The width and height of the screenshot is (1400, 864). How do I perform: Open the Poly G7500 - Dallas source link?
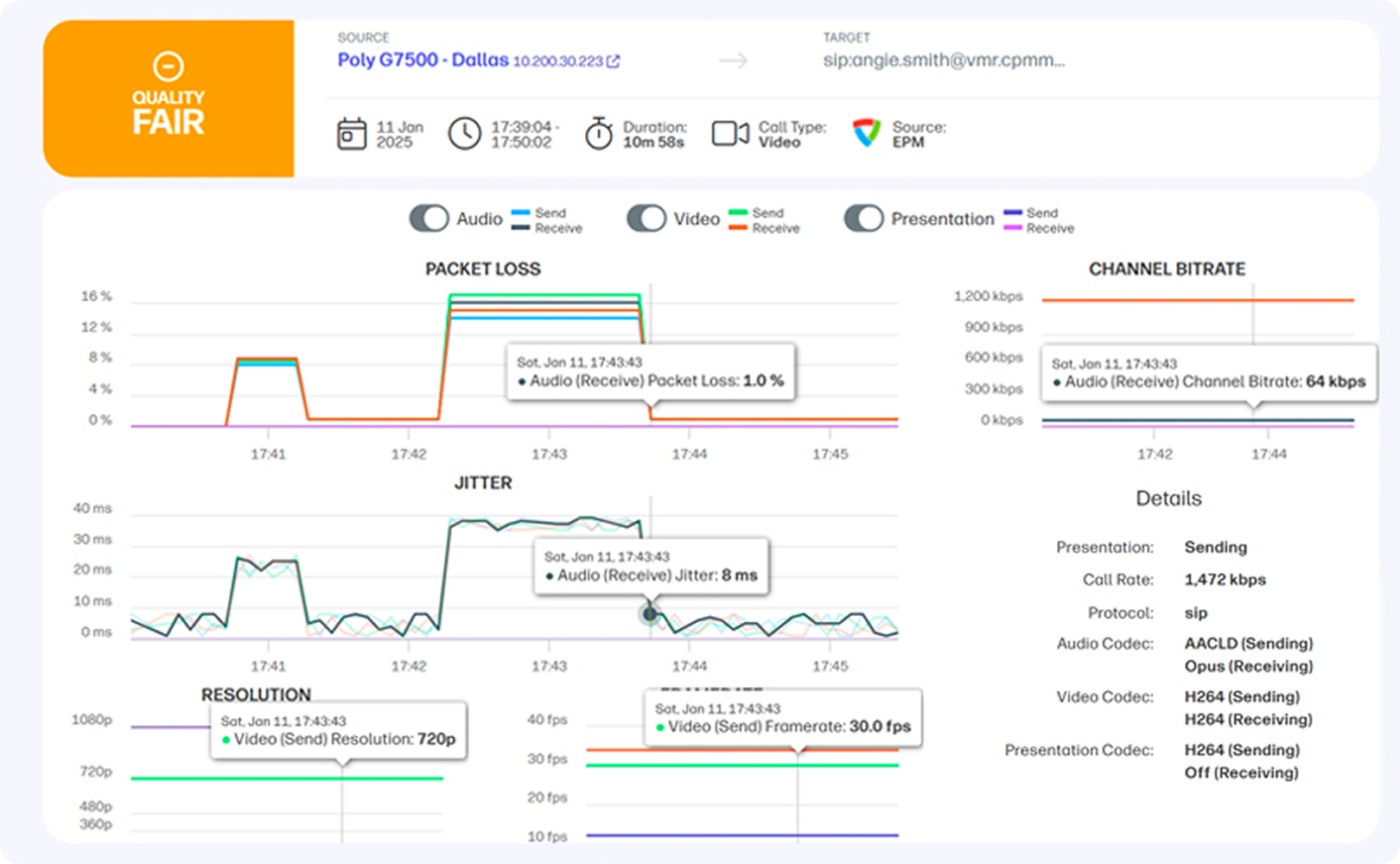click(423, 60)
